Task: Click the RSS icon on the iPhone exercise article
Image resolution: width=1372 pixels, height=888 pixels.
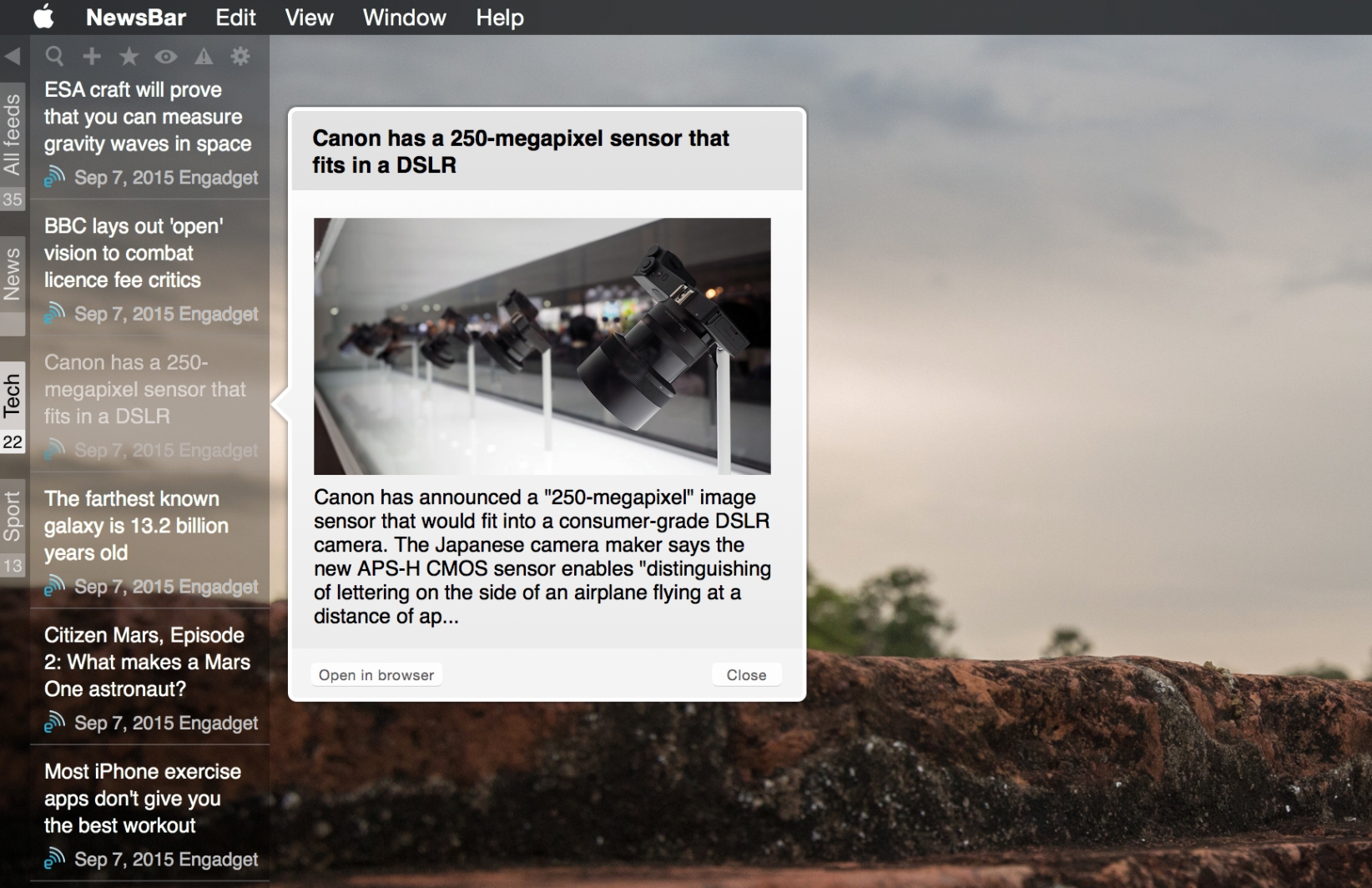Action: point(55,859)
